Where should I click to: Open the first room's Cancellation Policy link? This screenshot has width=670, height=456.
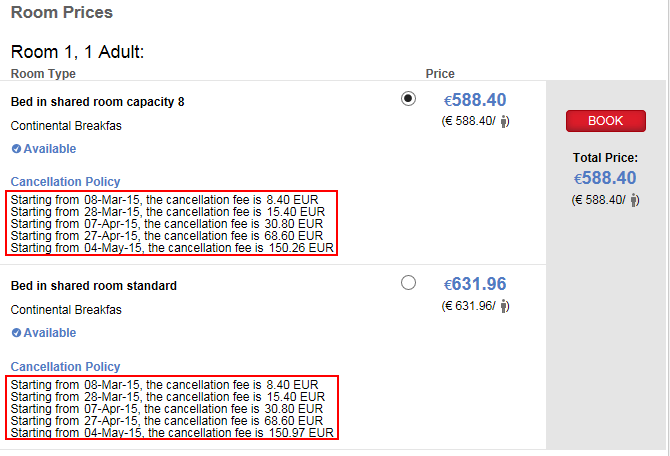[65, 182]
